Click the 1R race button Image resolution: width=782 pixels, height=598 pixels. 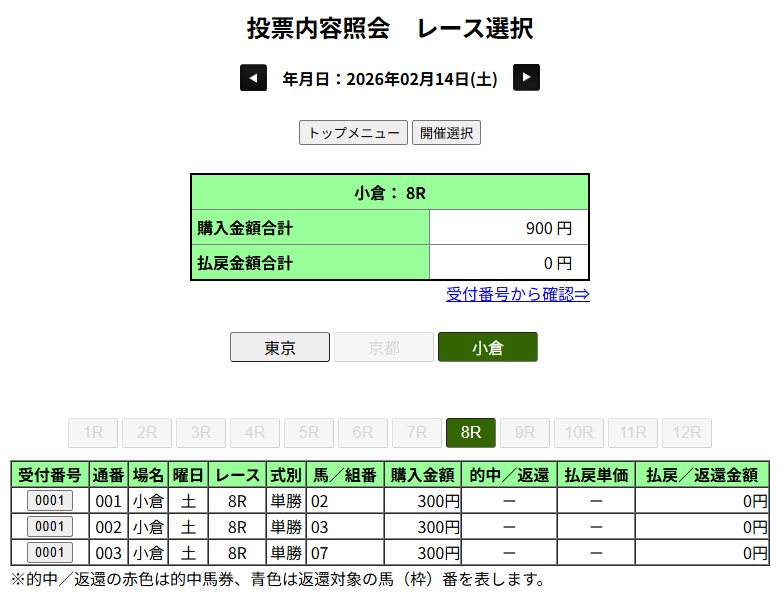pyautogui.click(x=93, y=433)
